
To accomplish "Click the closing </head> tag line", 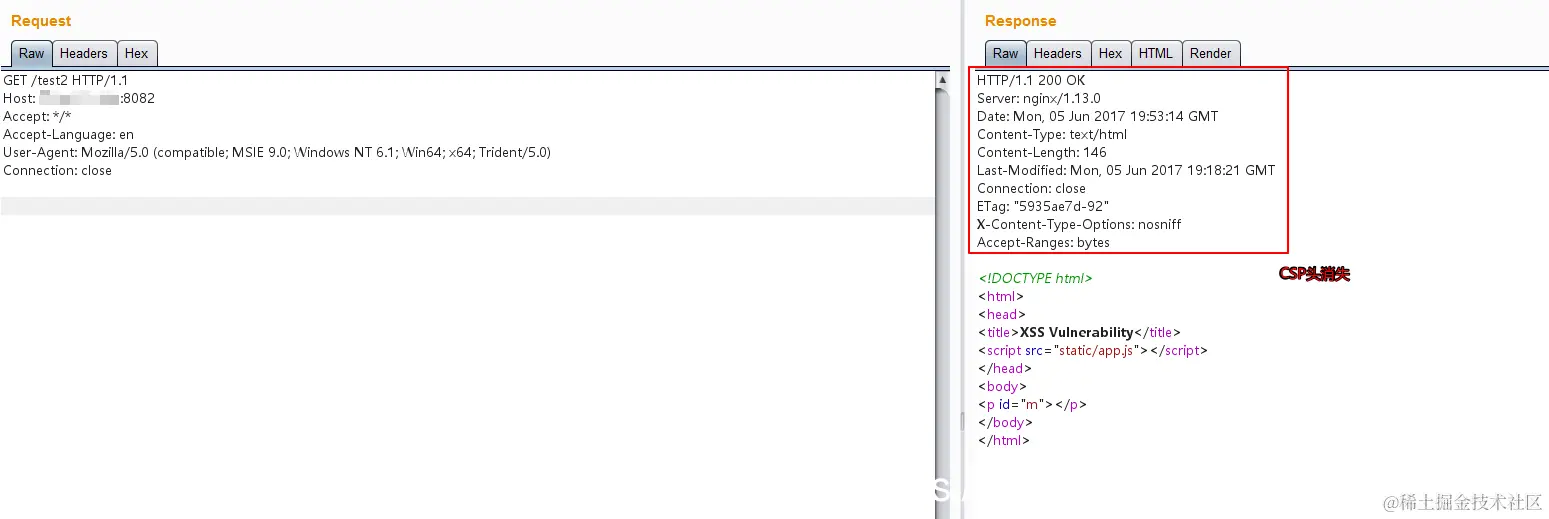I will click(1004, 368).
